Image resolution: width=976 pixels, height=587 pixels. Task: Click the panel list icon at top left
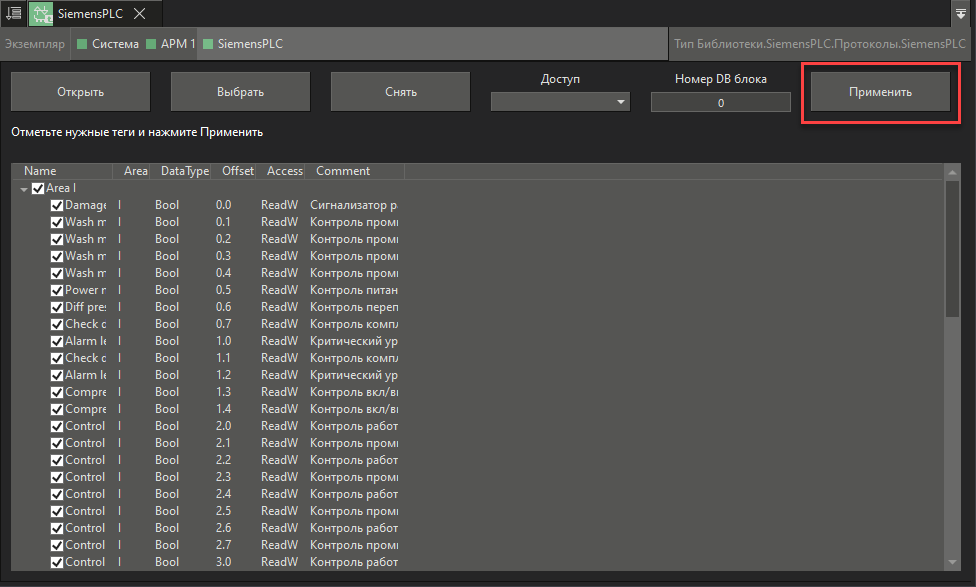pos(13,13)
